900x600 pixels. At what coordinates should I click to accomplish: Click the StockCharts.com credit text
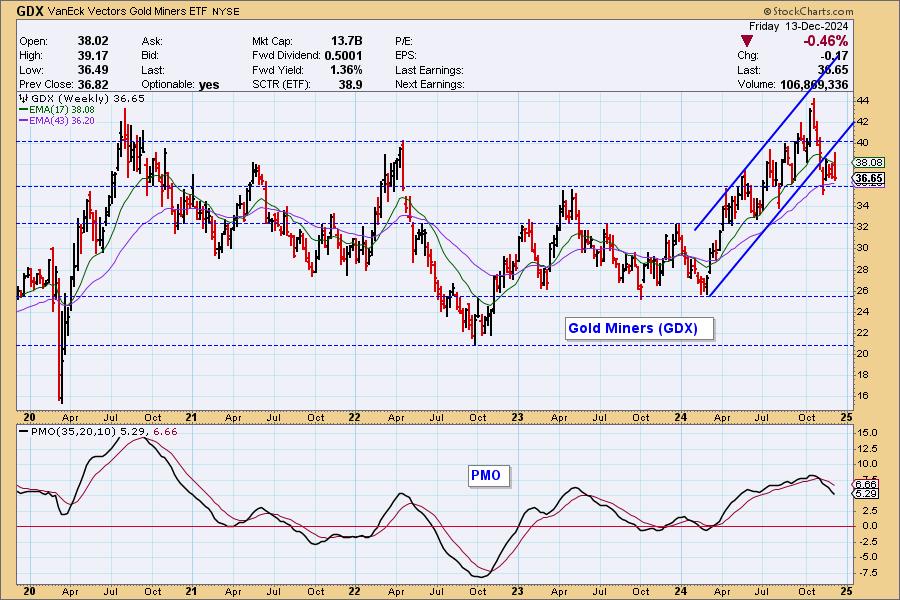tap(808, 11)
